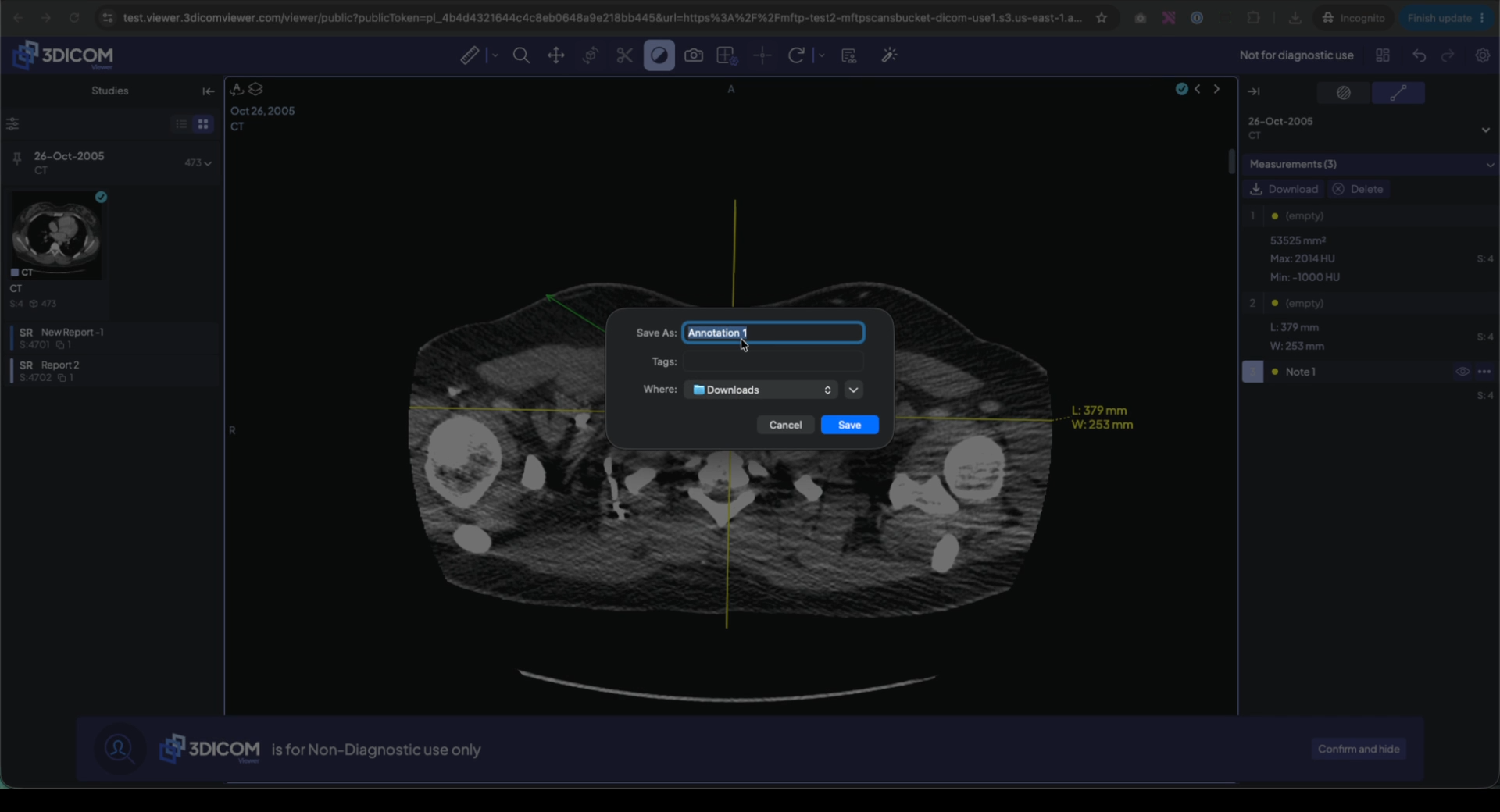Screen dimensions: 1500x812
Task: Click the redo arrow
Action: pyautogui.click(x=1448, y=55)
